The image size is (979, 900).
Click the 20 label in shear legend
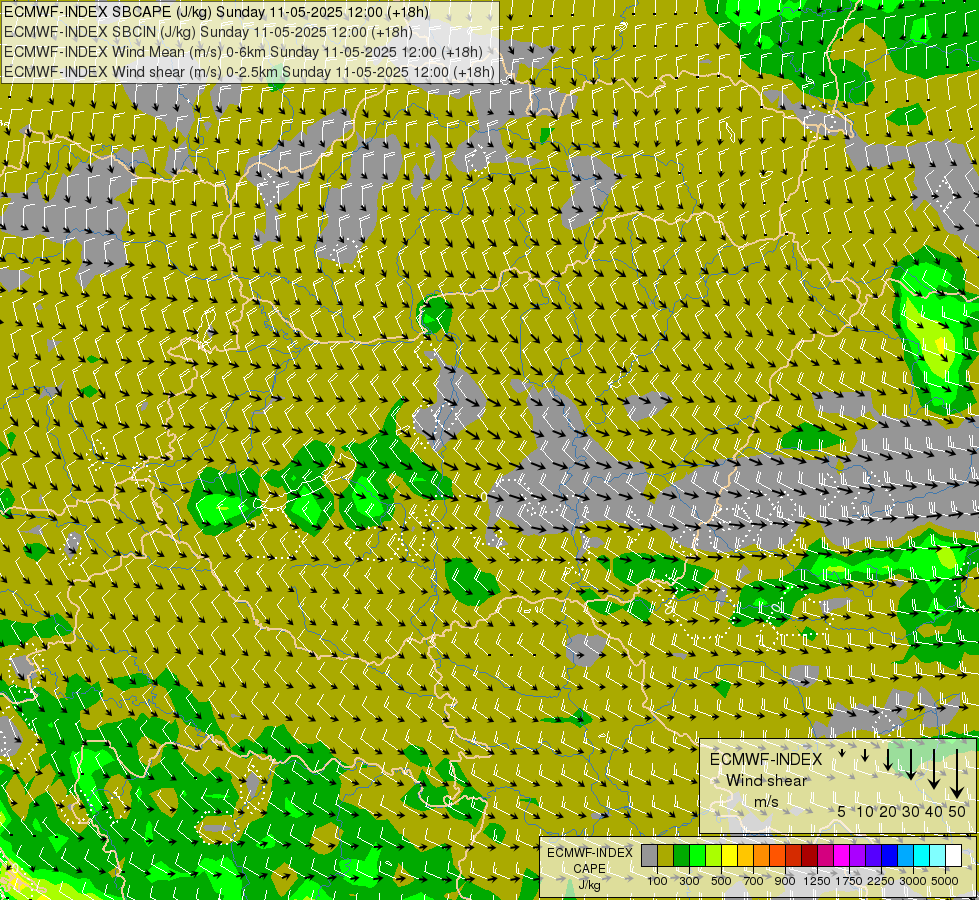click(888, 812)
